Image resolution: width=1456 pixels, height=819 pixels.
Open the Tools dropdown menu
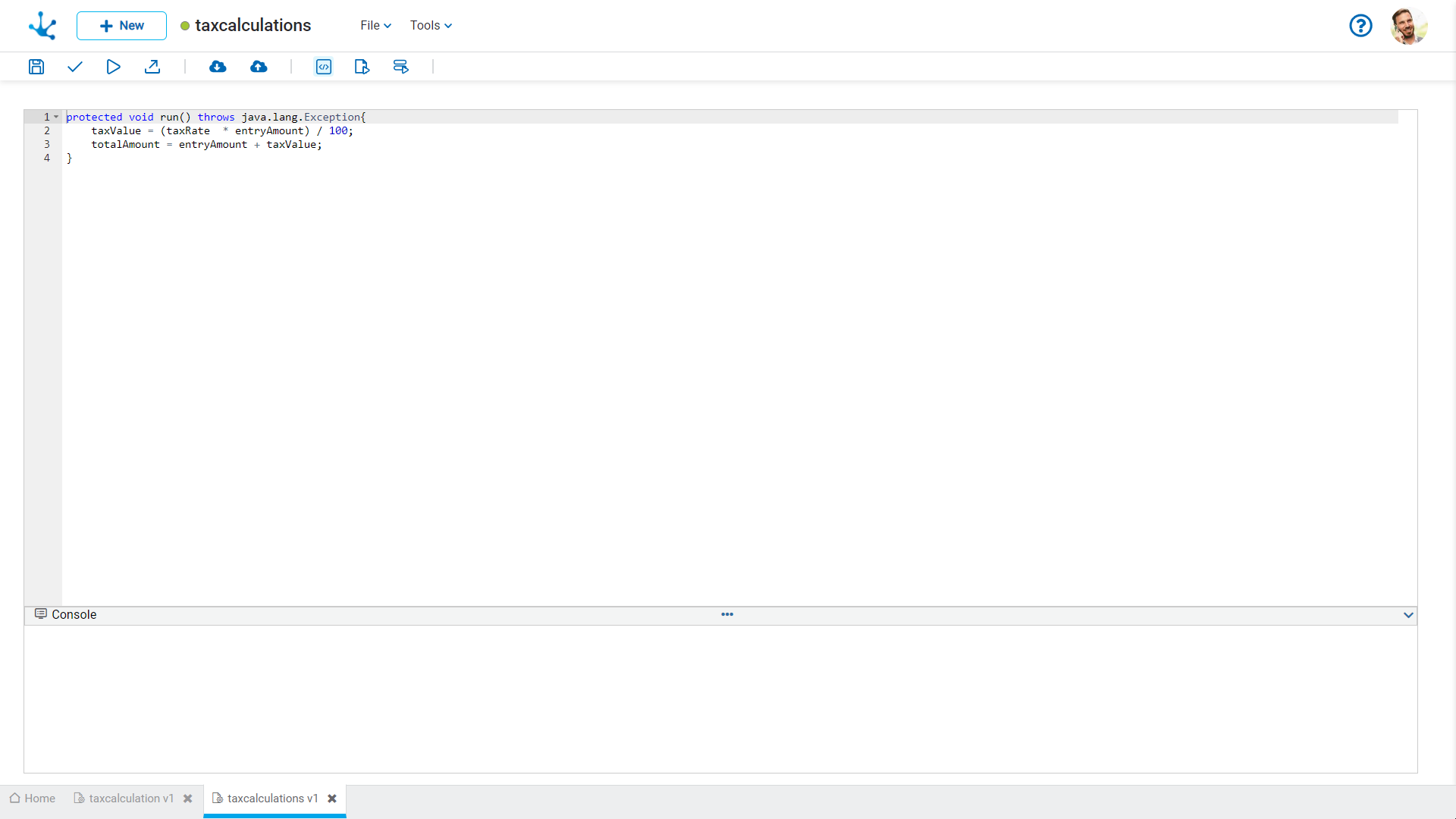[x=431, y=26]
